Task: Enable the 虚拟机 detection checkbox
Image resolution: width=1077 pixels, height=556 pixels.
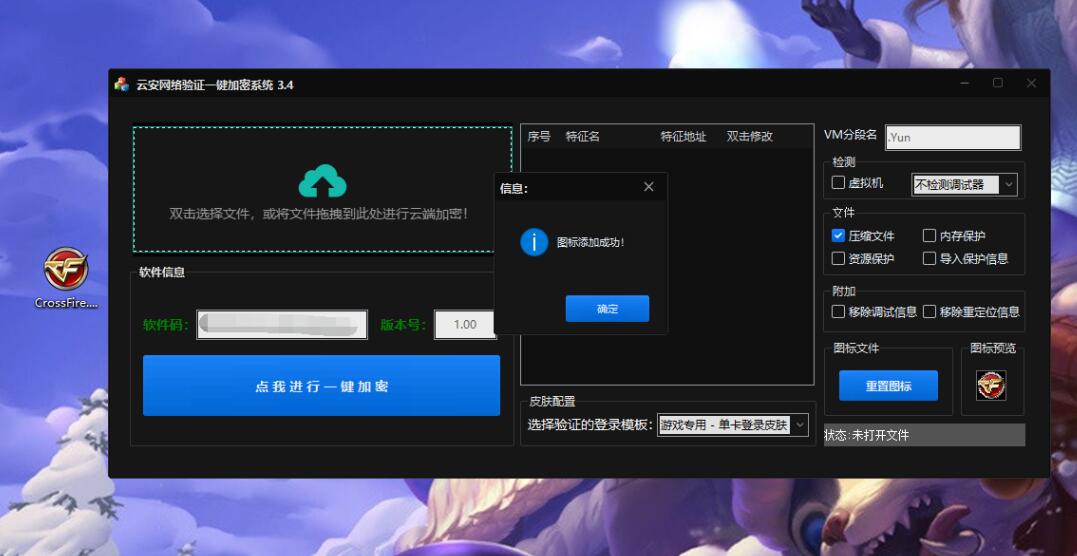Action: tap(839, 183)
